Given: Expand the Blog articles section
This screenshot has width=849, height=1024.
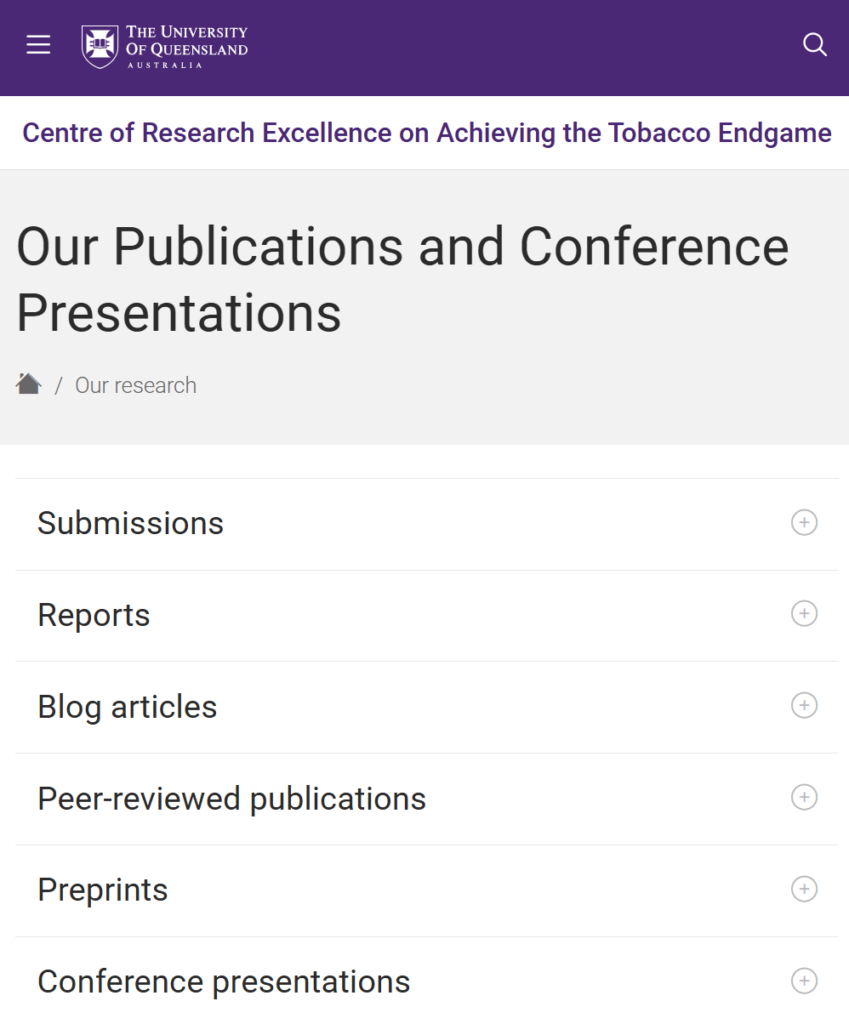Looking at the screenshot, I should click(427, 707).
